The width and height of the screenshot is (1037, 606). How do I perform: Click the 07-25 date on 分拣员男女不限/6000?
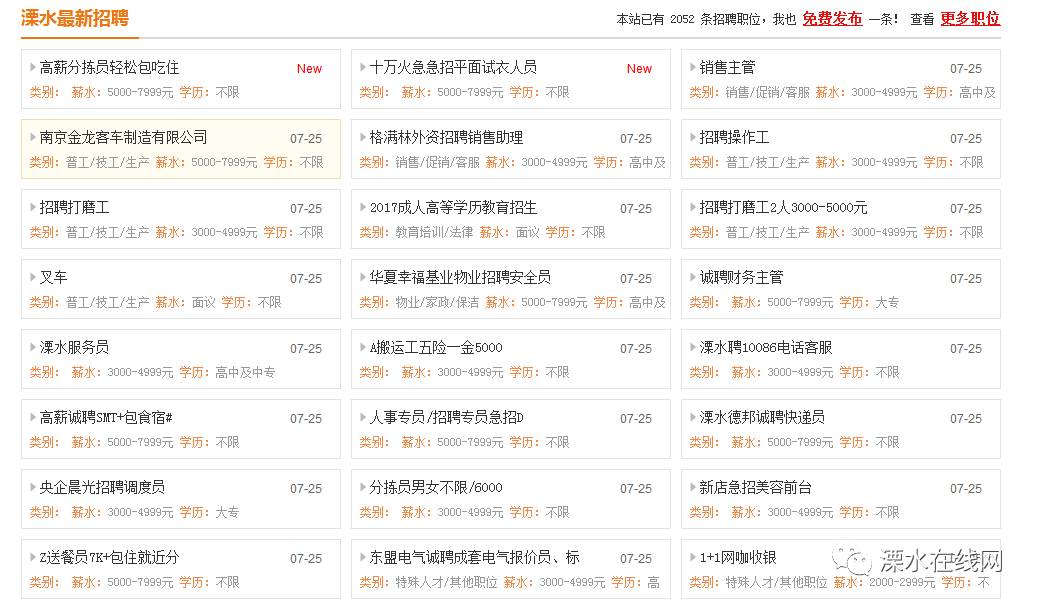point(636,488)
